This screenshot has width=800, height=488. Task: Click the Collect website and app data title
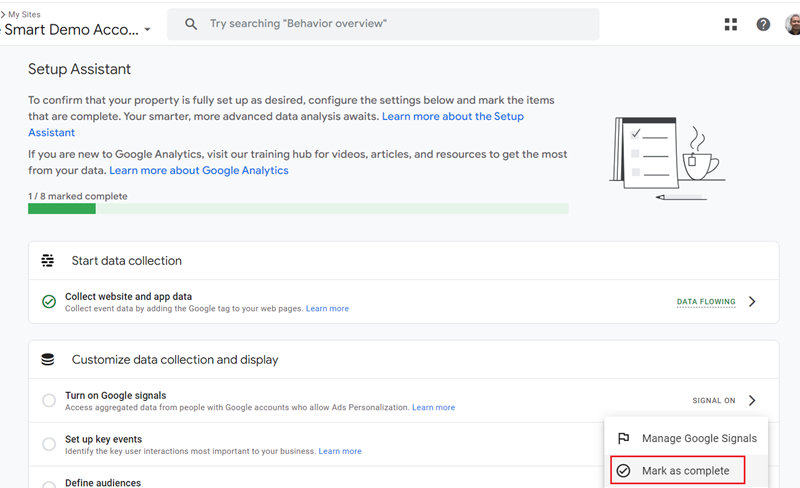[x=128, y=297]
